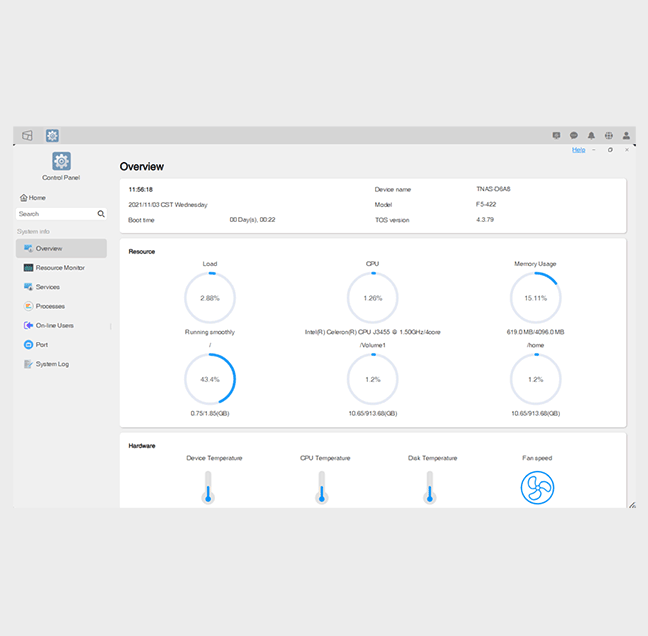
Task: Open the desktop view icon in taskbar
Action: point(28,135)
